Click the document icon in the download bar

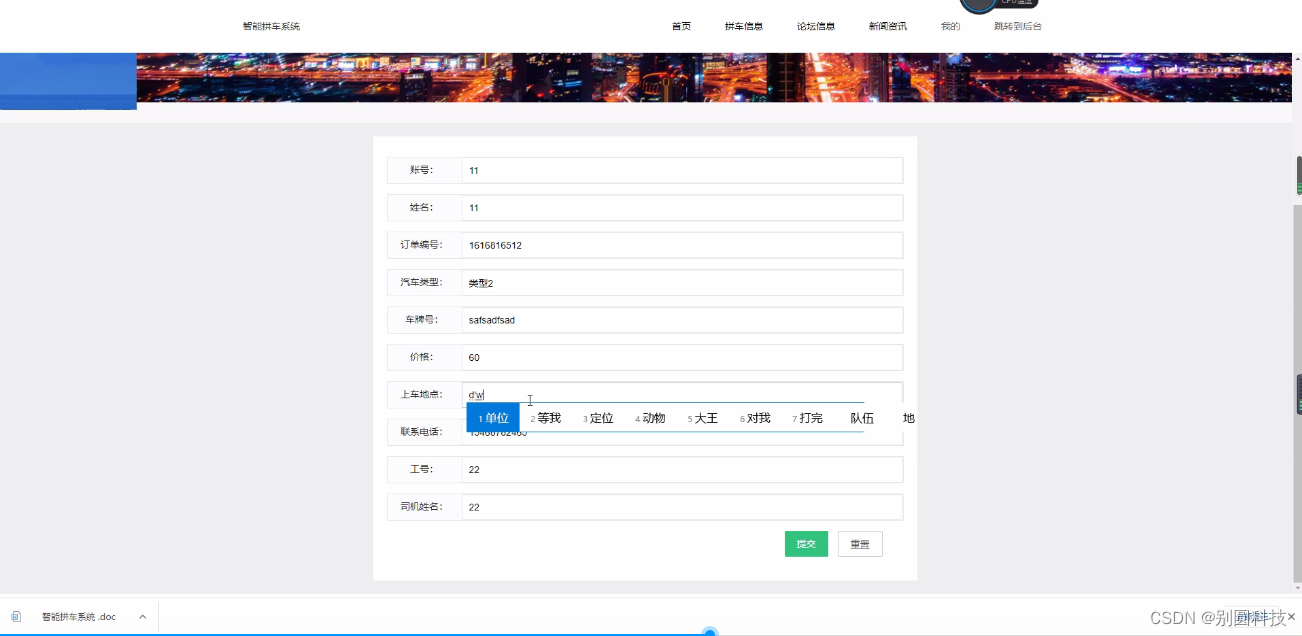[x=16, y=617]
